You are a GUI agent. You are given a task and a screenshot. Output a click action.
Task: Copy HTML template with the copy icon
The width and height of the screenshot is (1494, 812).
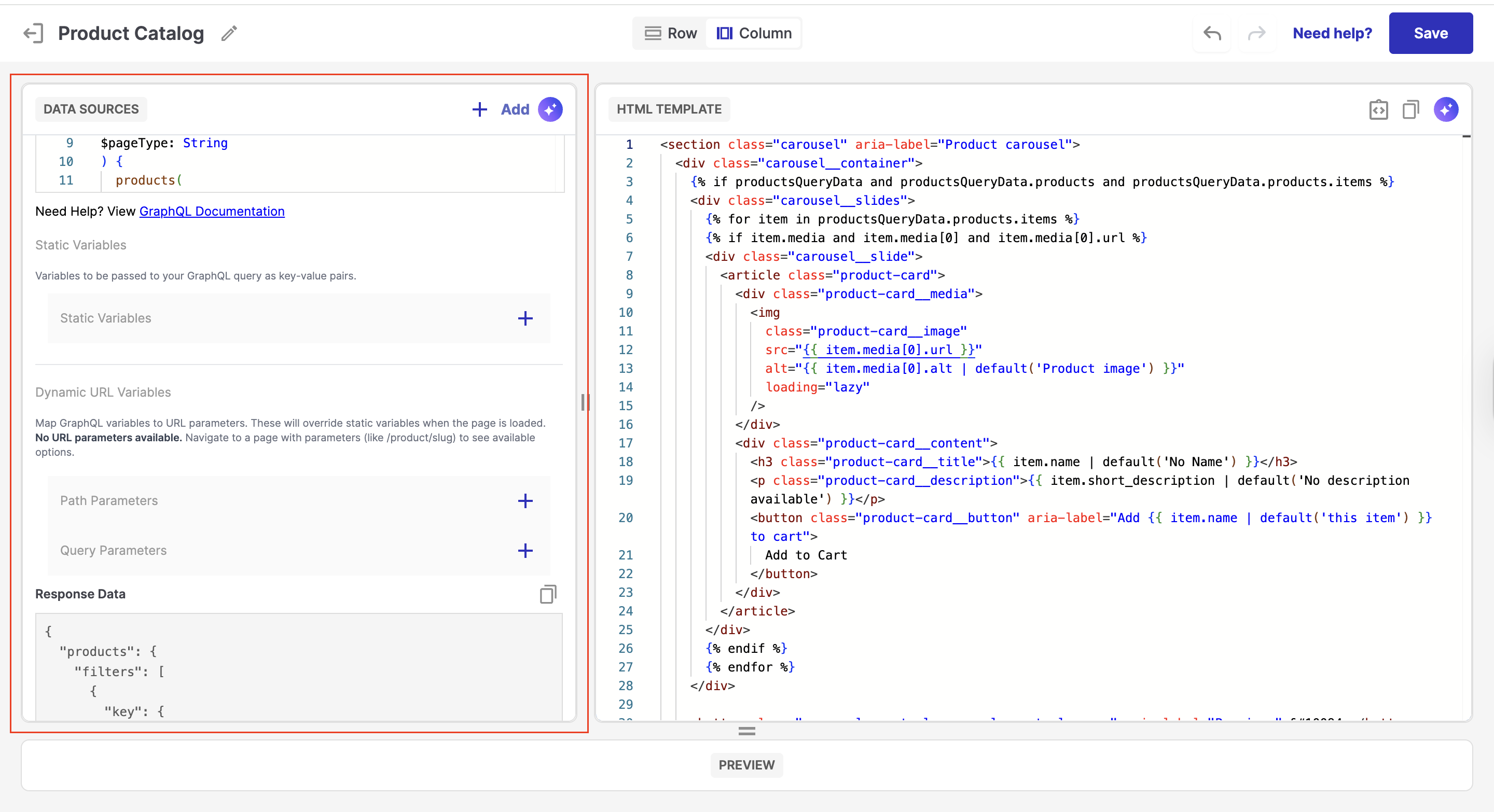1410,109
